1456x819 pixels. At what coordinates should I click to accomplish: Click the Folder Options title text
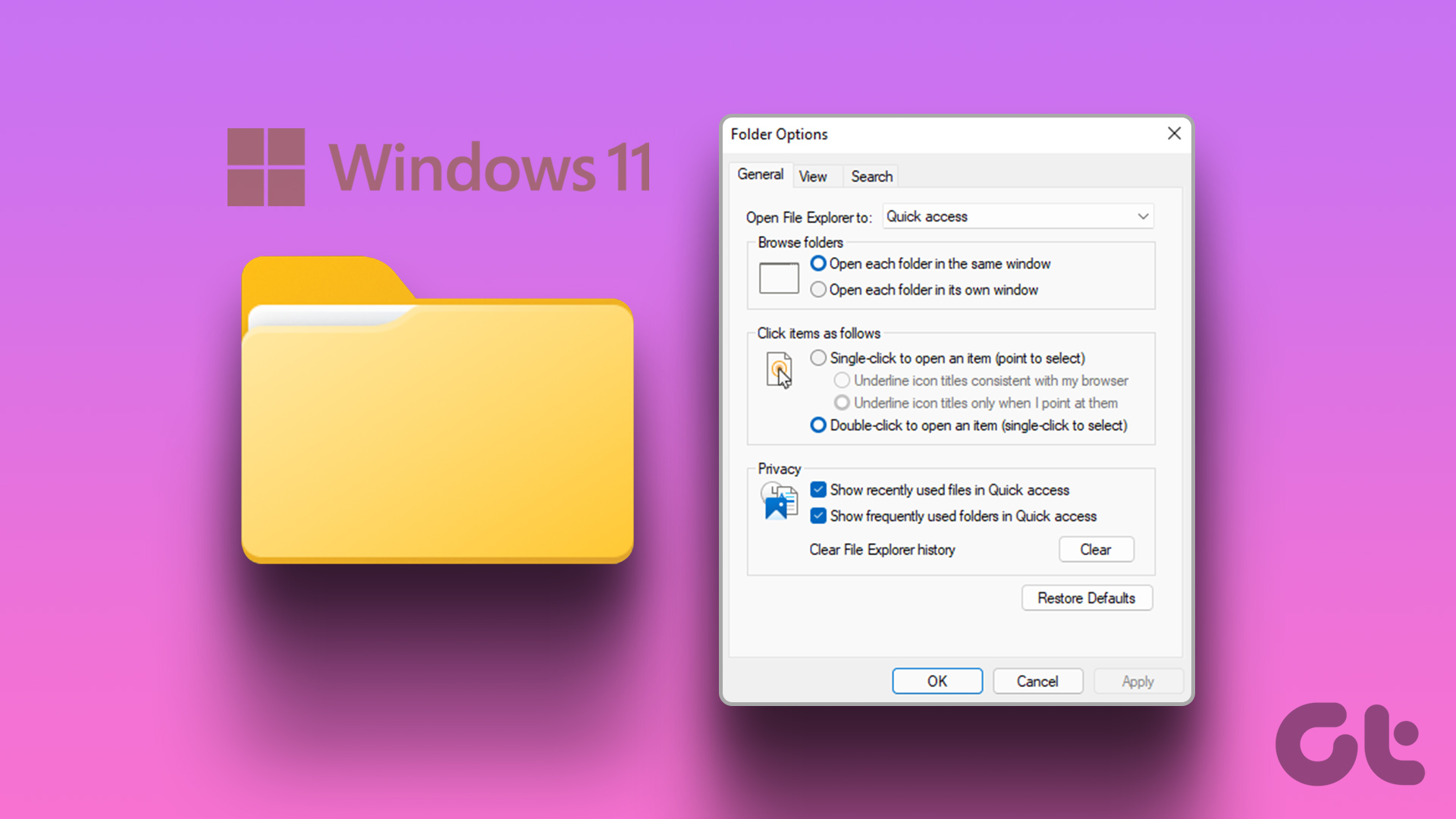pos(779,134)
